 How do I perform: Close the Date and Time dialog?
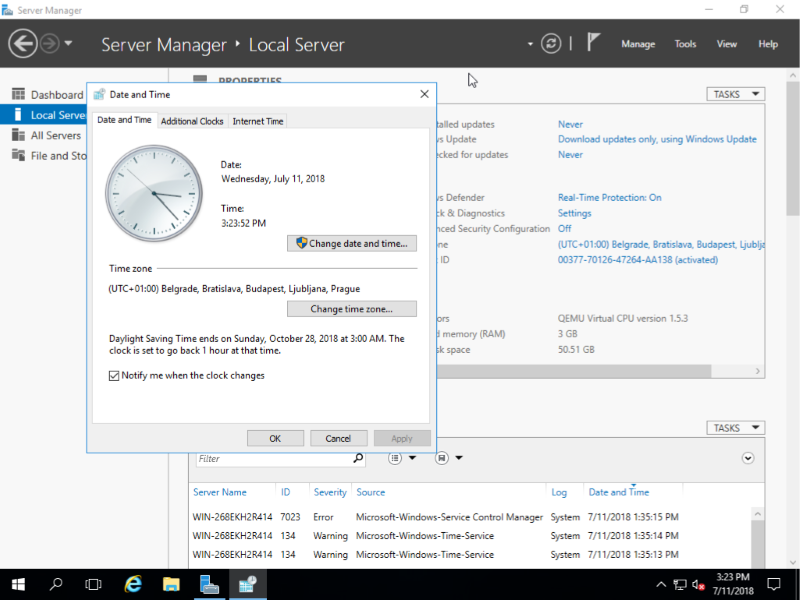click(x=424, y=94)
